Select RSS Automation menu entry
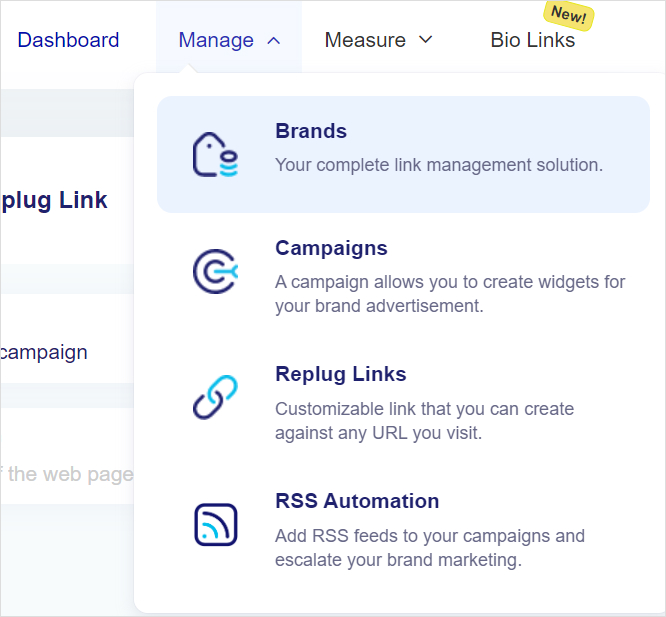The height and width of the screenshot is (617, 666). pos(403,530)
